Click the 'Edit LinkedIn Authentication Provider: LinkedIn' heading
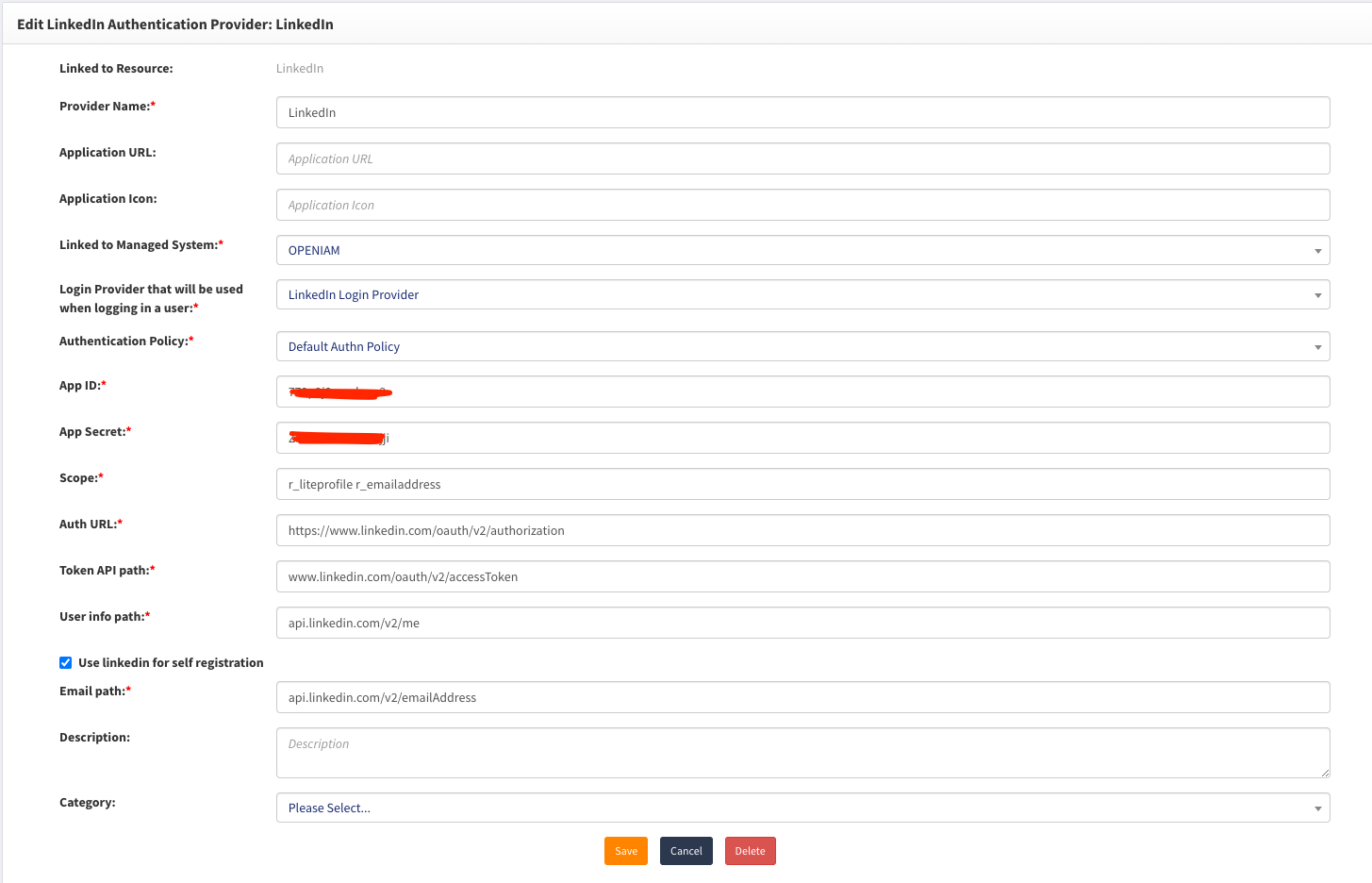 [x=175, y=25]
